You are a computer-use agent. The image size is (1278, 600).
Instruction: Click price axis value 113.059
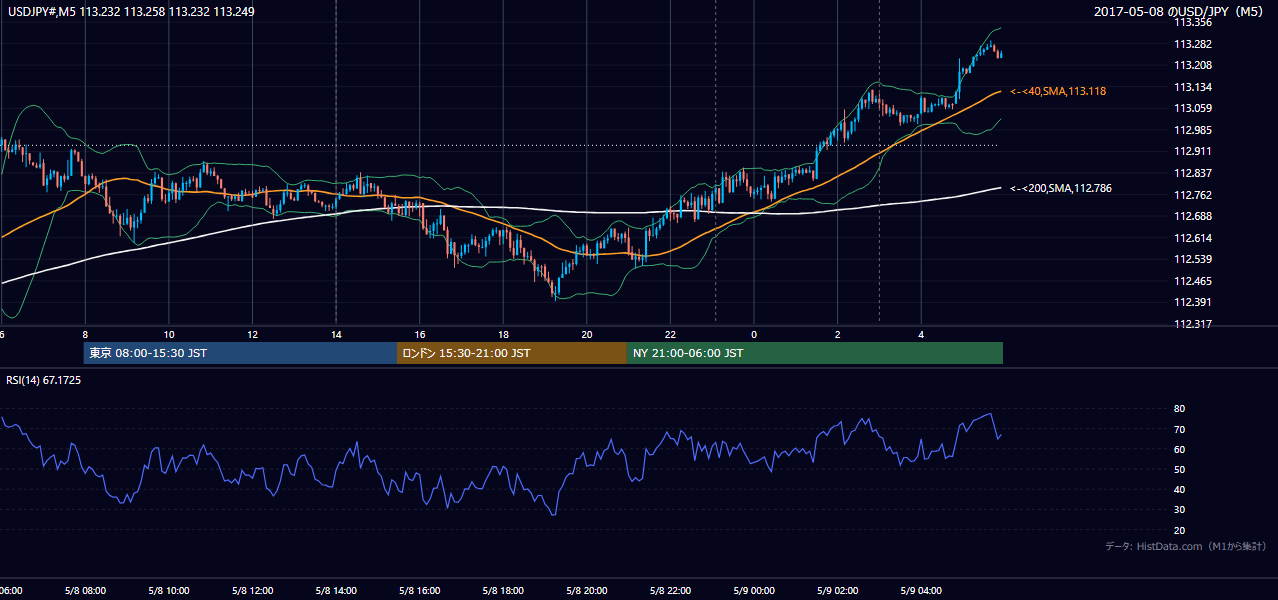1194,108
